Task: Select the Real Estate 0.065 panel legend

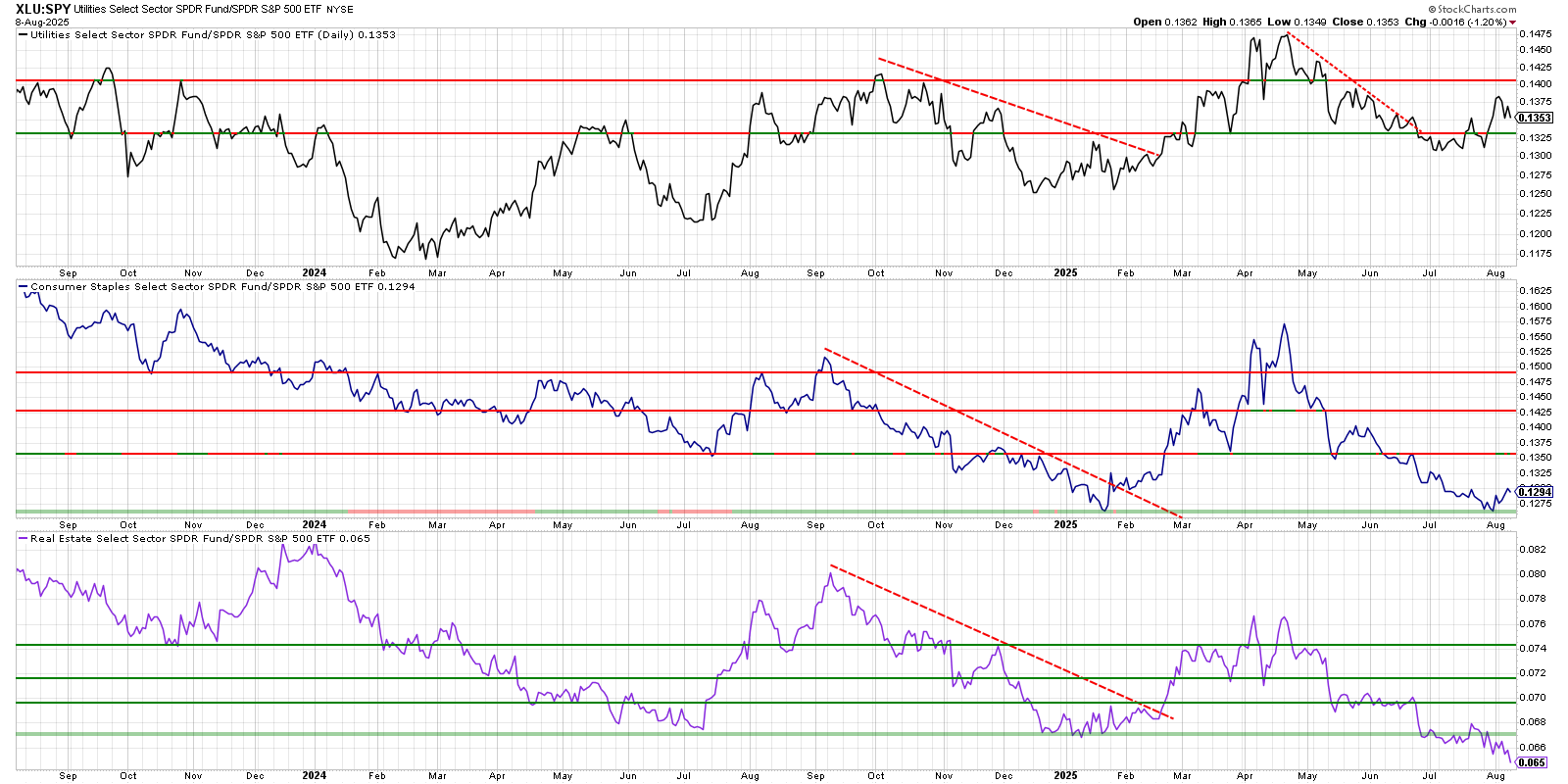Action: (x=195, y=538)
